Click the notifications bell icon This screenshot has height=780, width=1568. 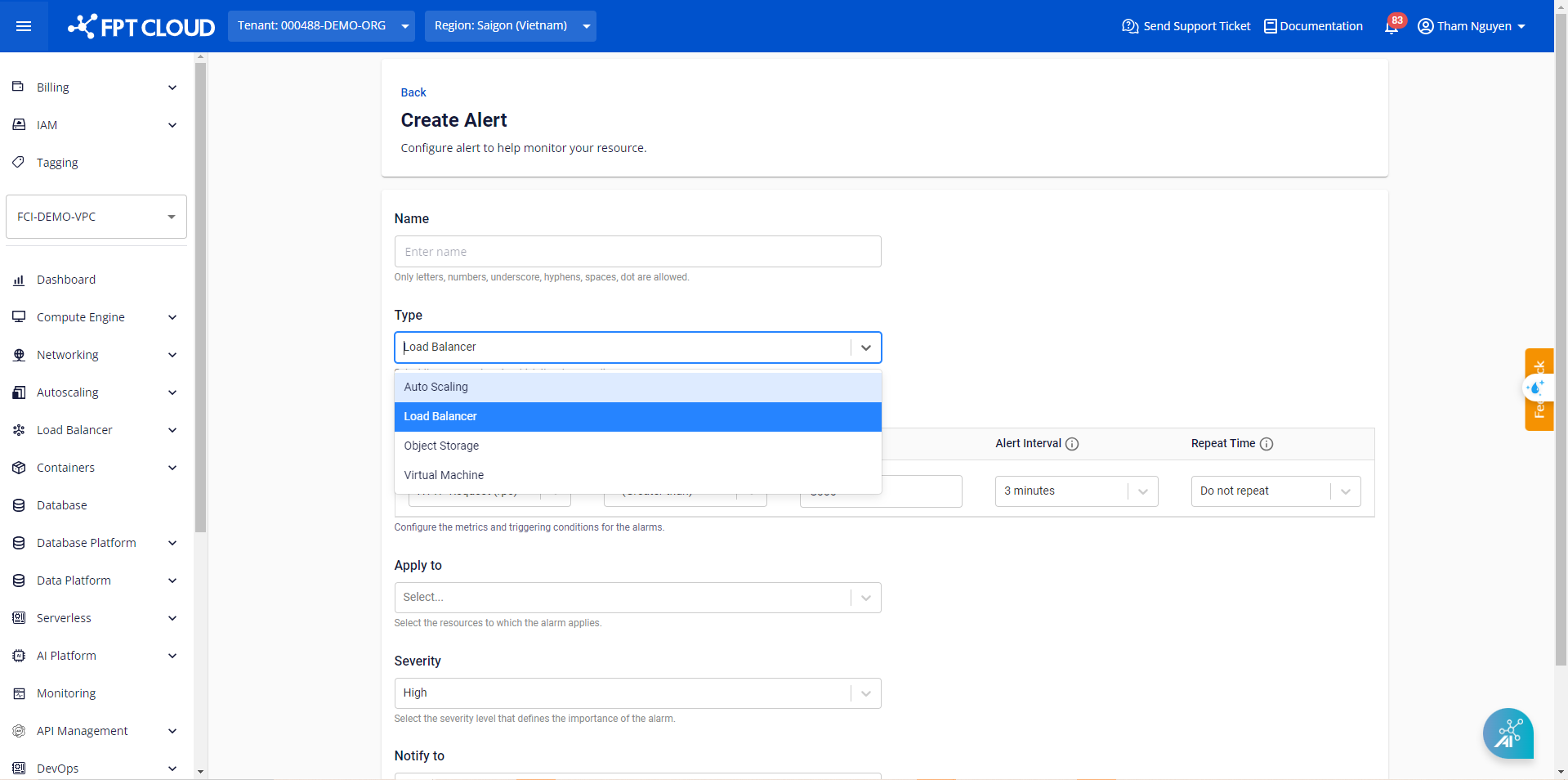(1392, 27)
